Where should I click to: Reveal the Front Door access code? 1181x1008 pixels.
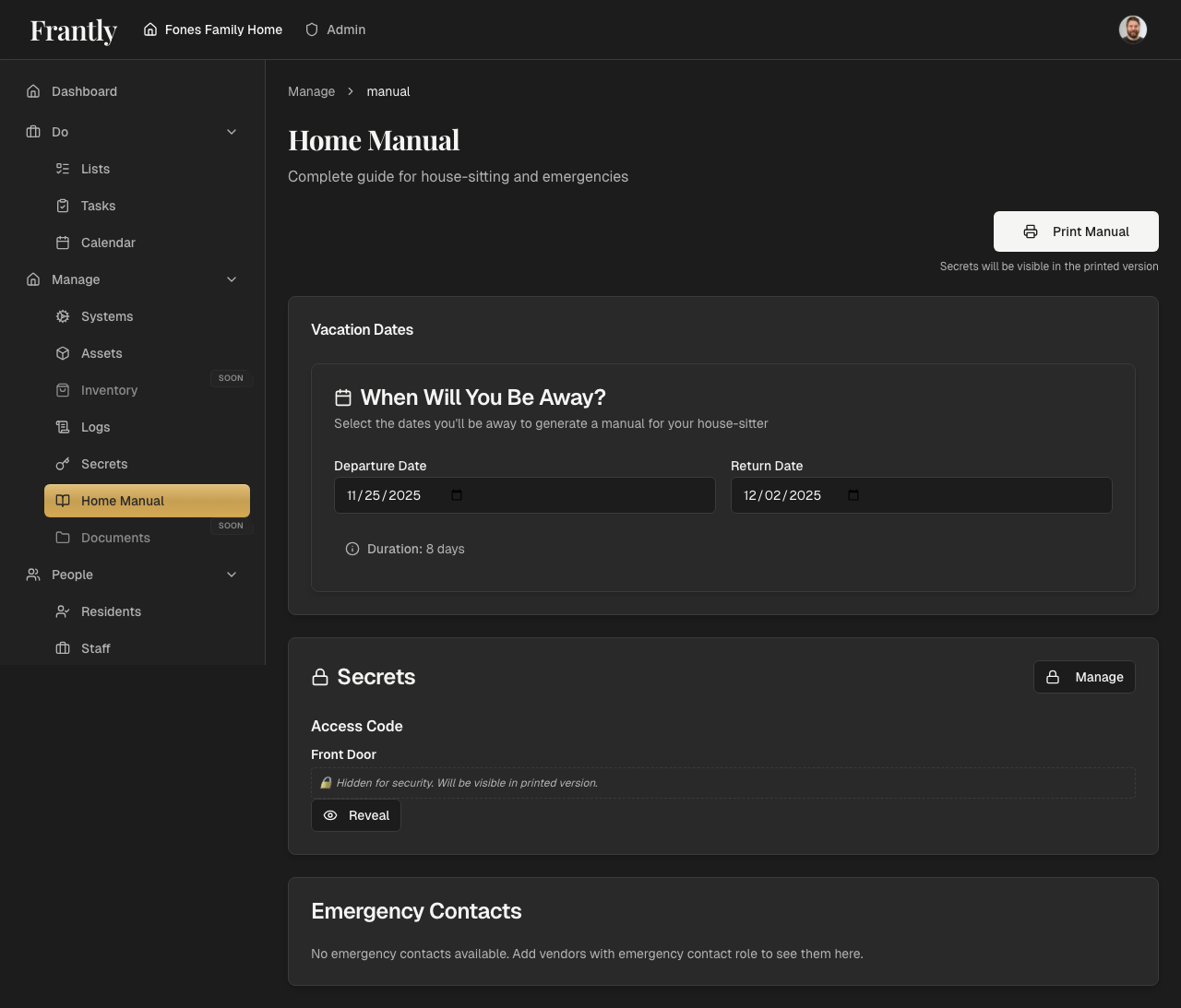tap(356, 815)
